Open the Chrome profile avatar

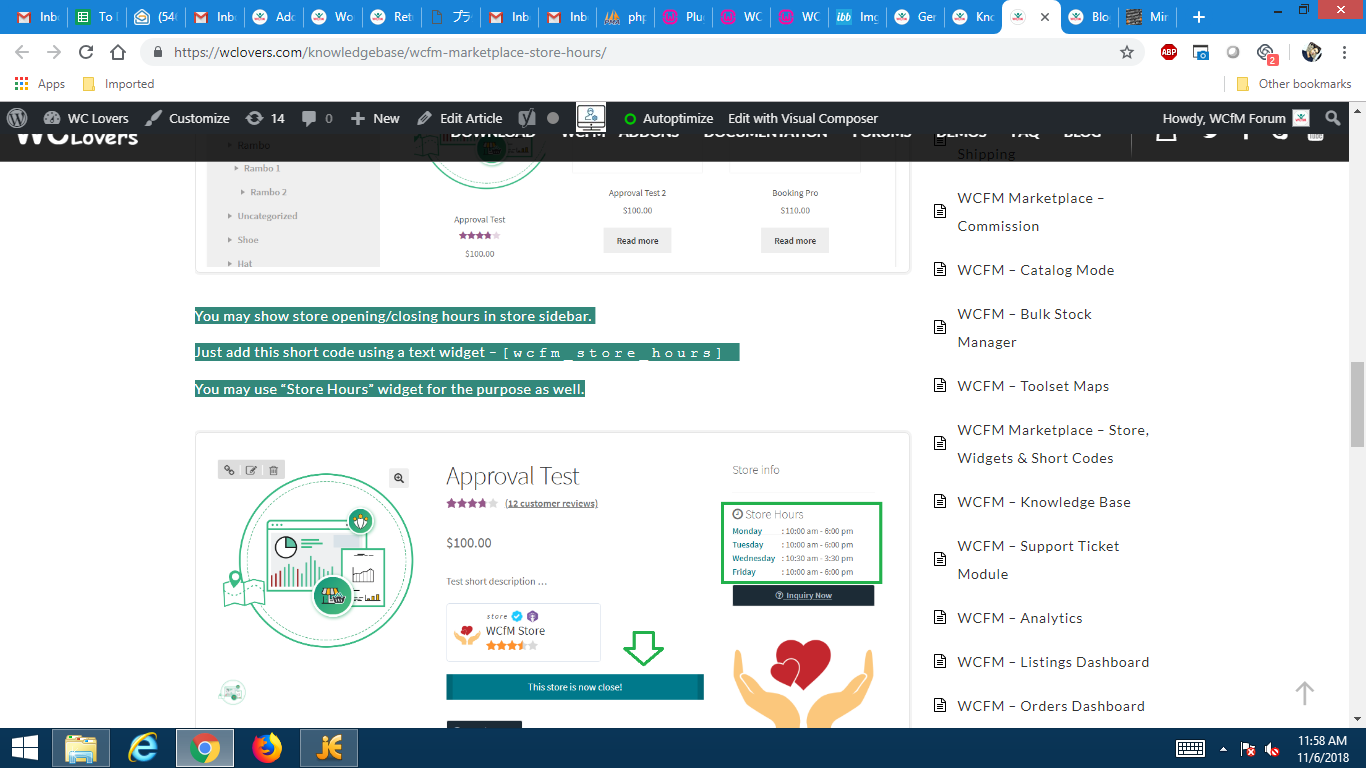(x=1312, y=52)
